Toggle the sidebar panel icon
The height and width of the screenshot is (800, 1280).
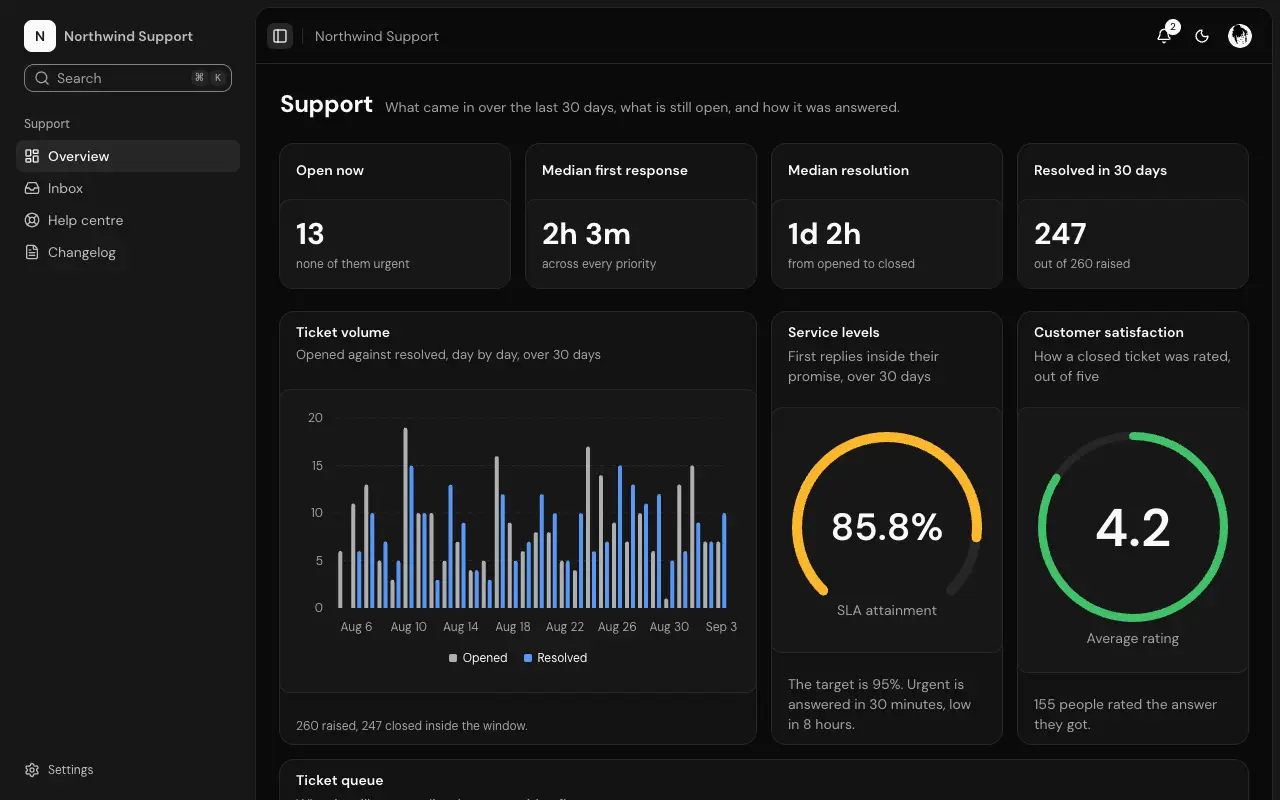pos(280,36)
